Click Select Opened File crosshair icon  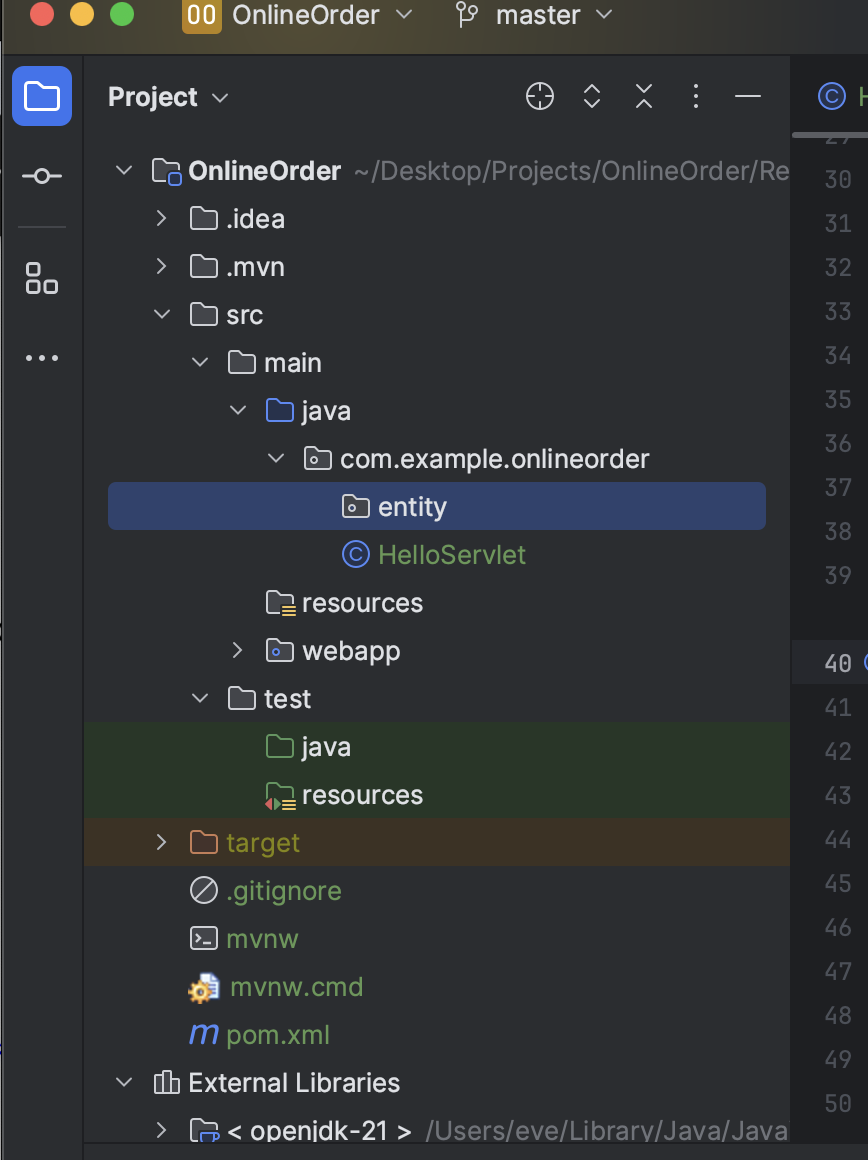click(x=539, y=96)
